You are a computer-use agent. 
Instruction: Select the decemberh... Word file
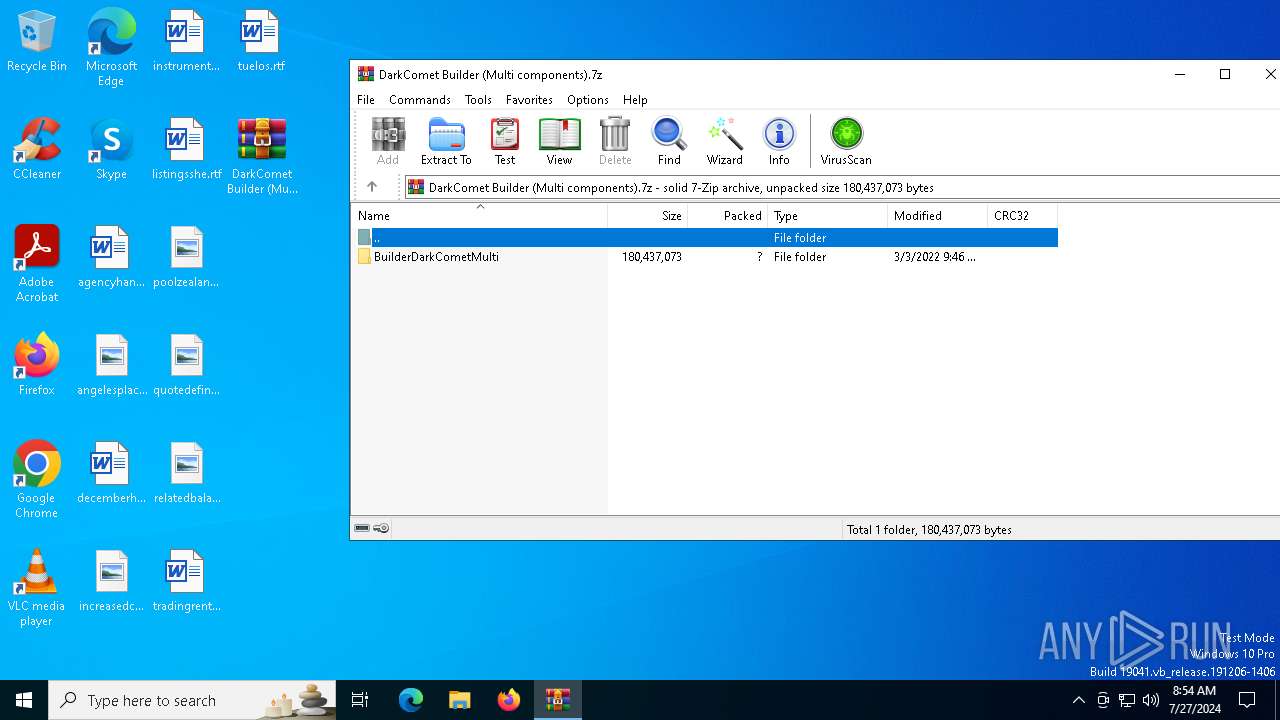(111, 474)
